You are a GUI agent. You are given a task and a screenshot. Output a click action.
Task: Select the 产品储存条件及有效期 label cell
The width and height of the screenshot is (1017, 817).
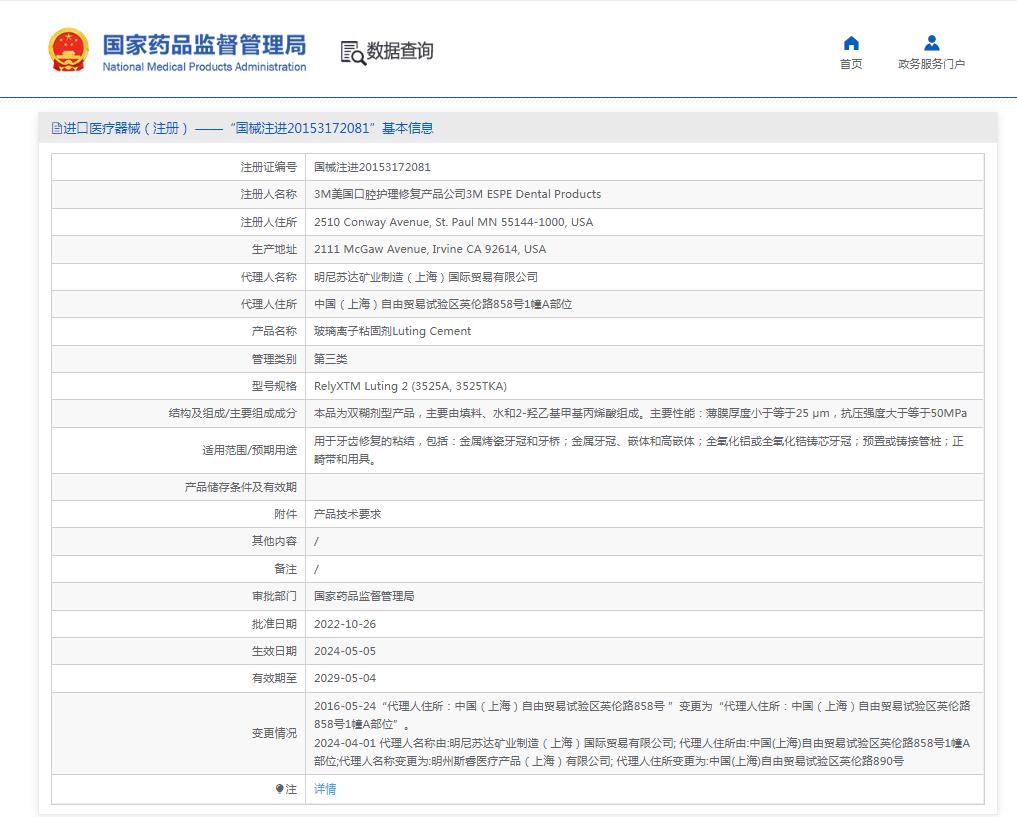pyautogui.click(x=178, y=488)
